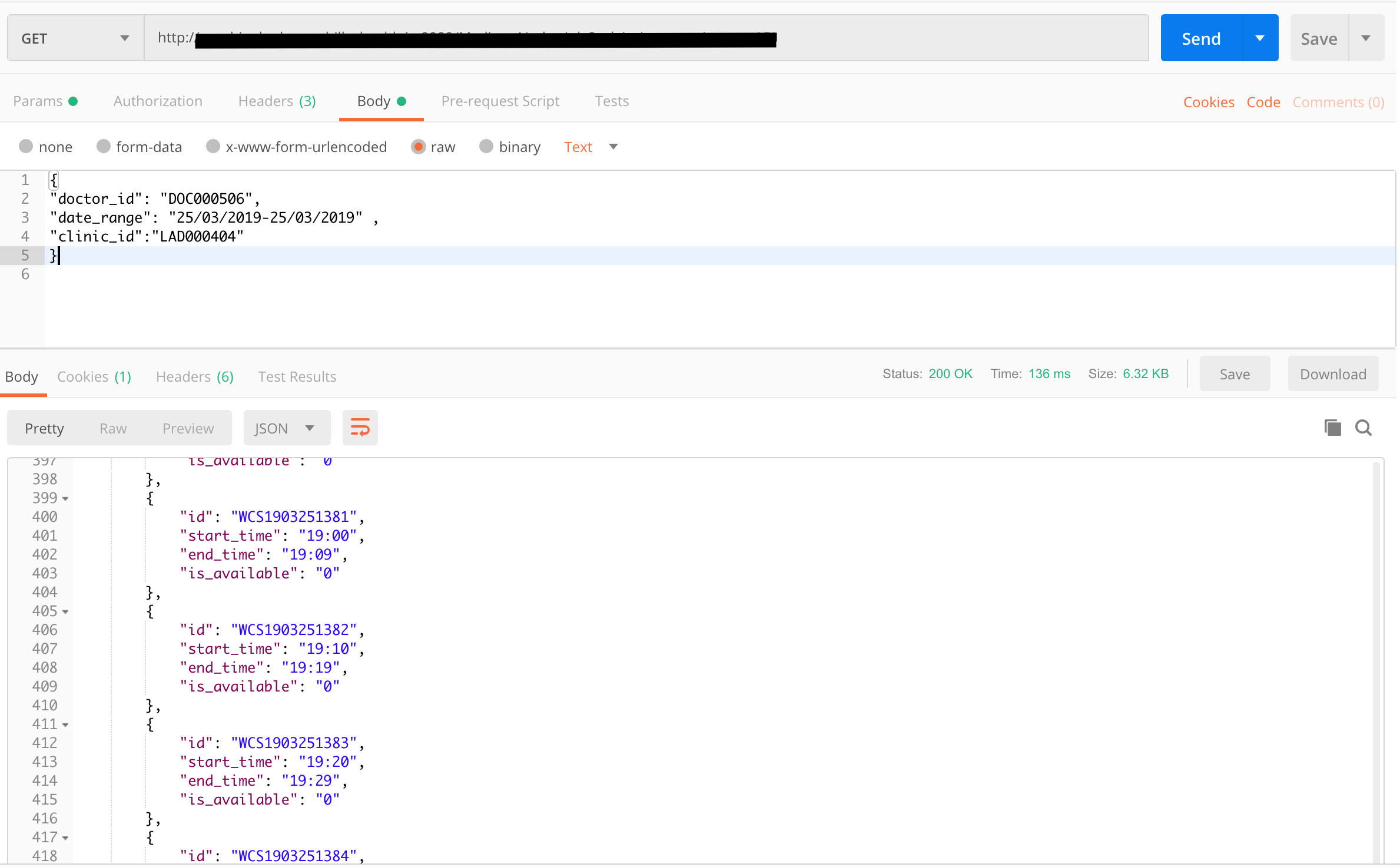Open the Save options dropdown arrow
The height and width of the screenshot is (867, 1400).
point(1366,38)
